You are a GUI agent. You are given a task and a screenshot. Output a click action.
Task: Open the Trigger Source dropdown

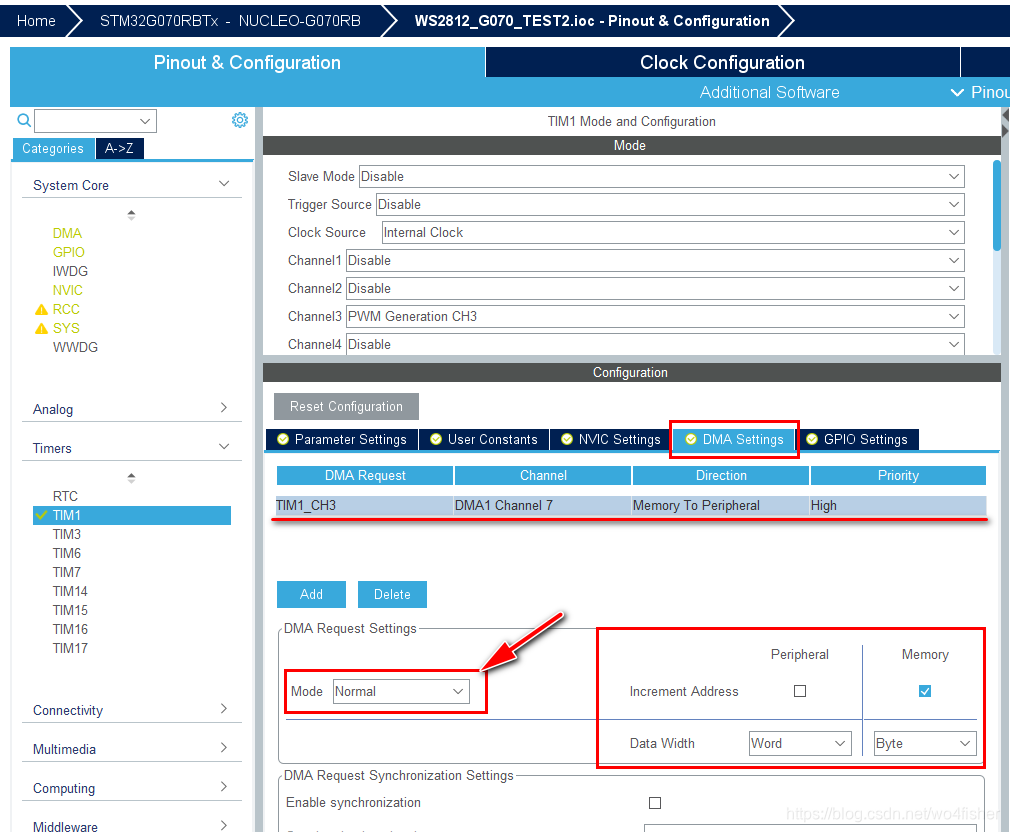pyautogui.click(x=670, y=205)
